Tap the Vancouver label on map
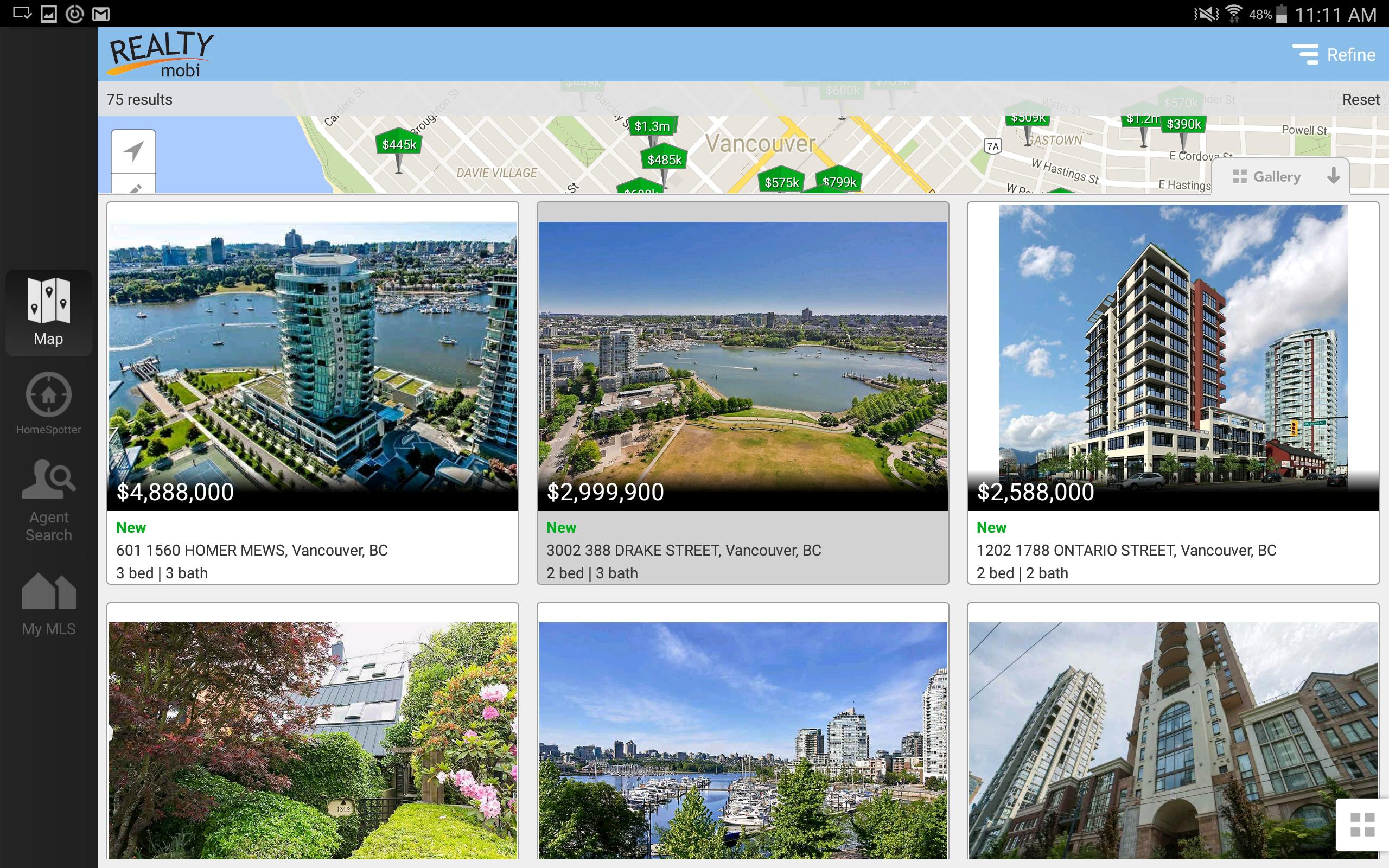This screenshot has width=1389, height=868. pyautogui.click(x=760, y=144)
